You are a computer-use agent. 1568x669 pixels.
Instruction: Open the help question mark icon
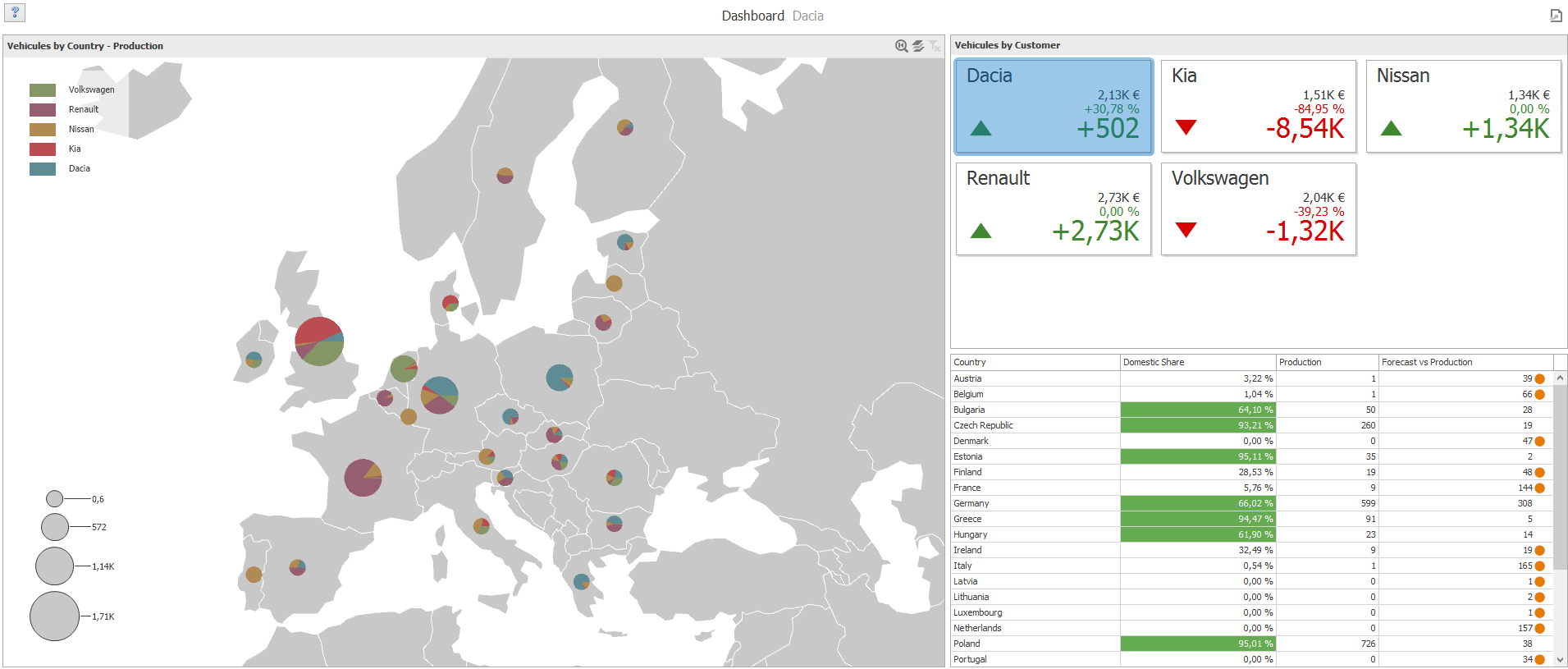15,12
